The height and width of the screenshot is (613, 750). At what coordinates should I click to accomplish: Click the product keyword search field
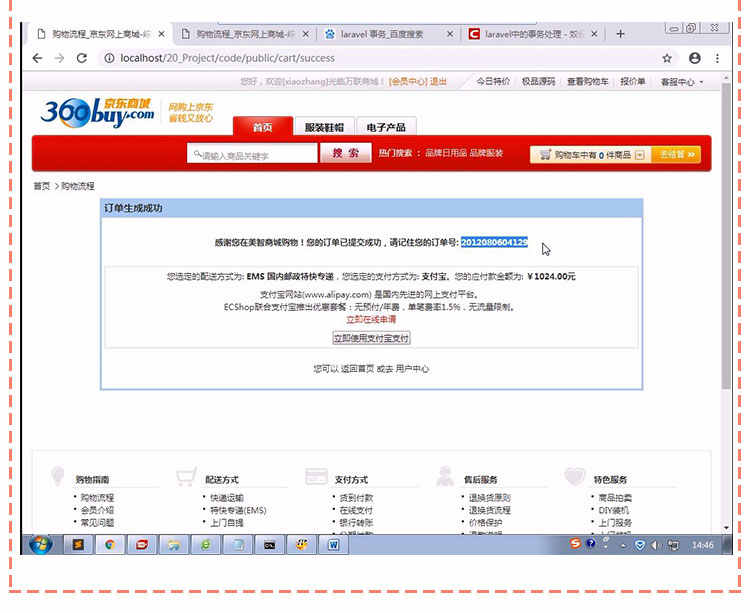[x=252, y=154]
